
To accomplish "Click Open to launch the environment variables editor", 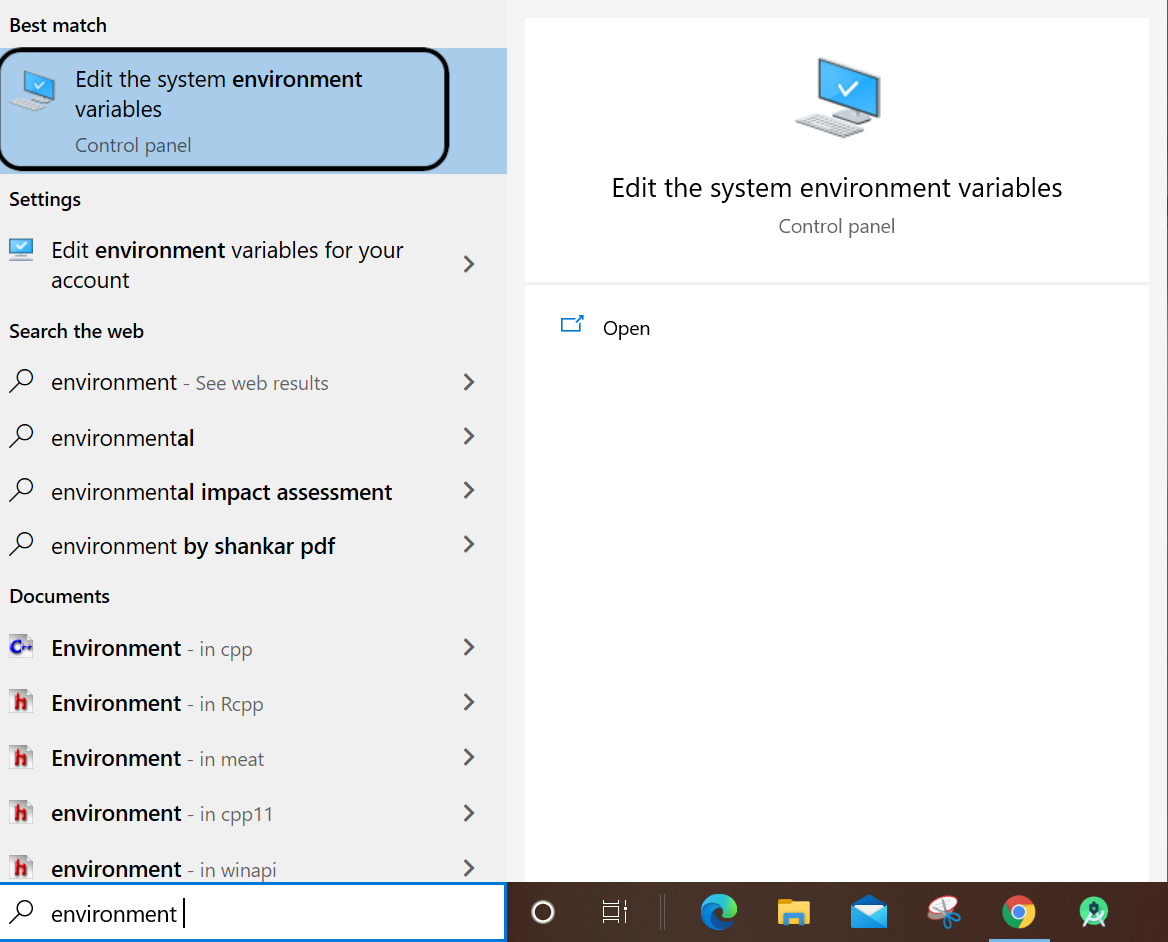I will pyautogui.click(x=626, y=328).
